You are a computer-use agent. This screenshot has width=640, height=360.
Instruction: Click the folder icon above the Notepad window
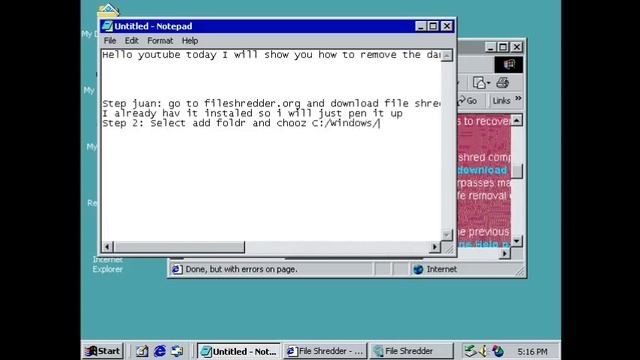108,10
